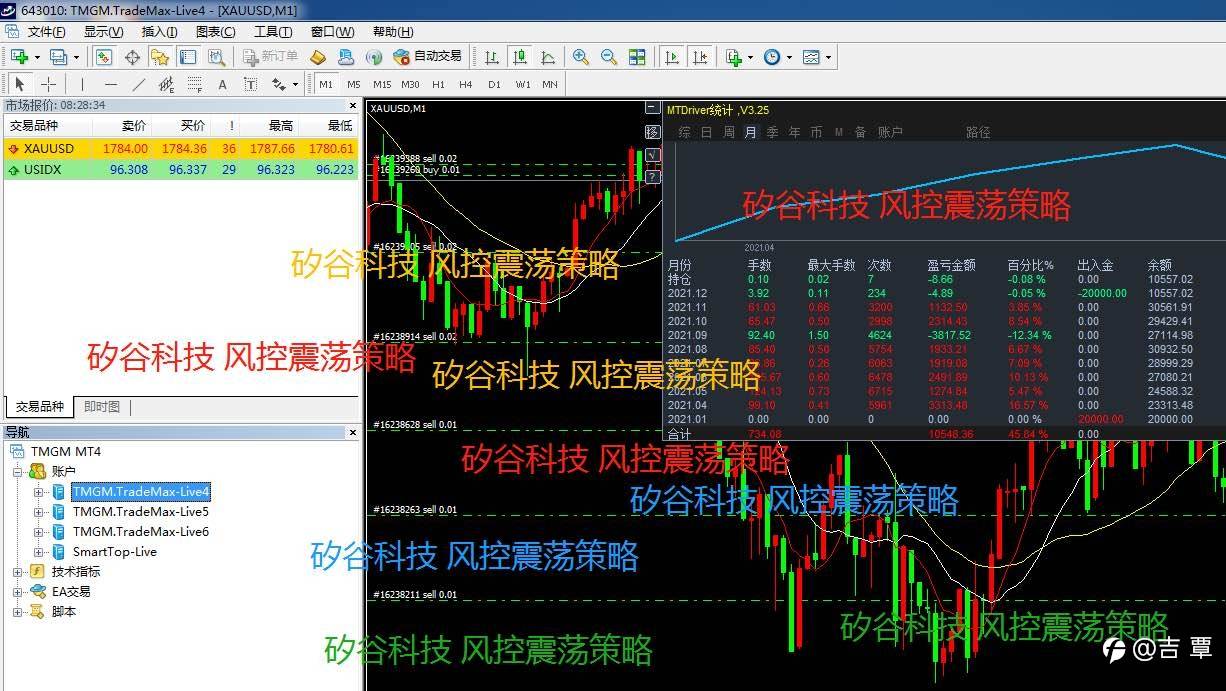Screen dimensions: 1226x691
Task: Open the 插入(I) menu
Action: tap(160, 31)
